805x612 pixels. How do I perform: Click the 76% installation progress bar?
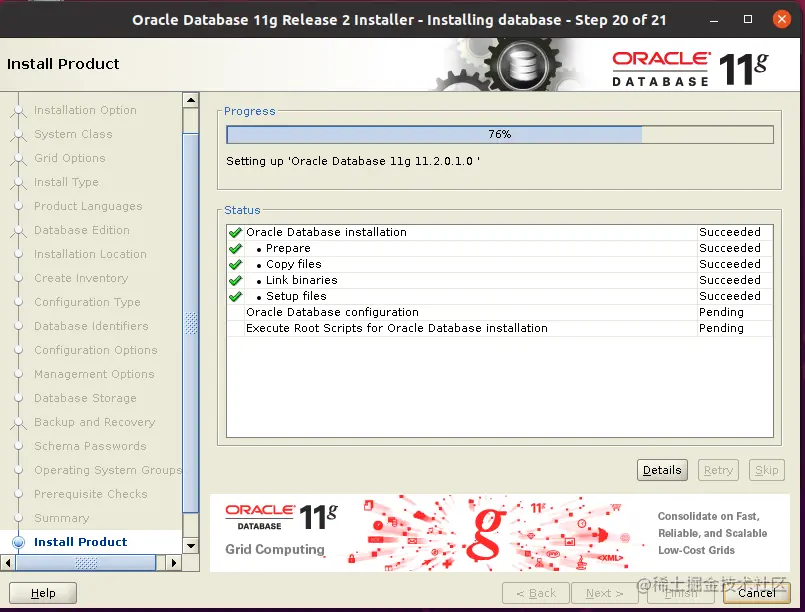[500, 135]
